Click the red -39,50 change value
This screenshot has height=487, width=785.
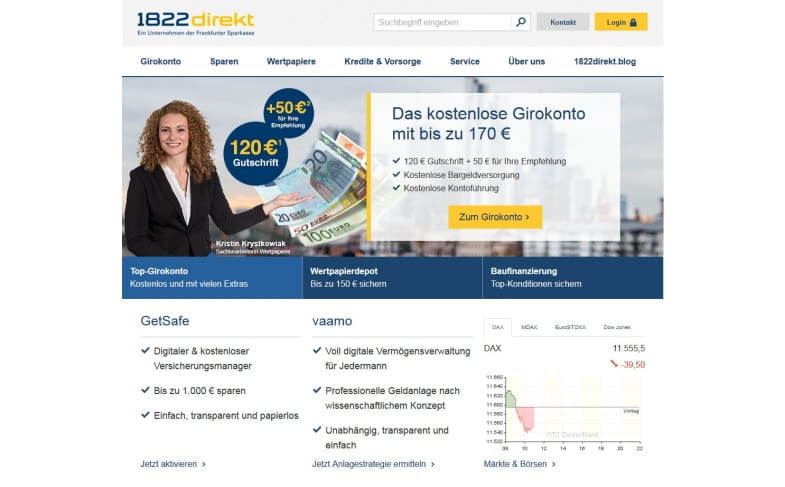(633, 365)
